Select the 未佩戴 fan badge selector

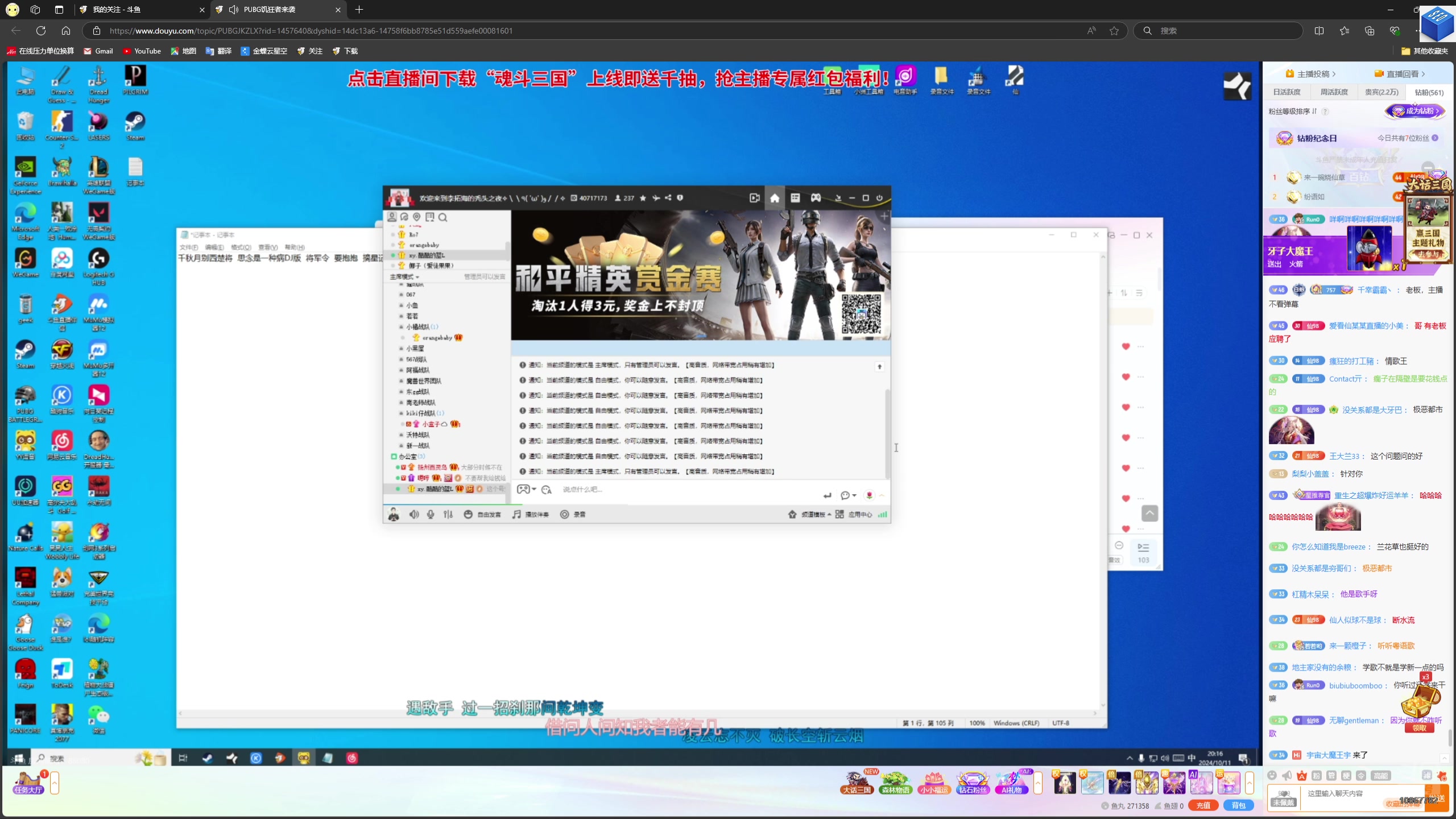click(1284, 798)
